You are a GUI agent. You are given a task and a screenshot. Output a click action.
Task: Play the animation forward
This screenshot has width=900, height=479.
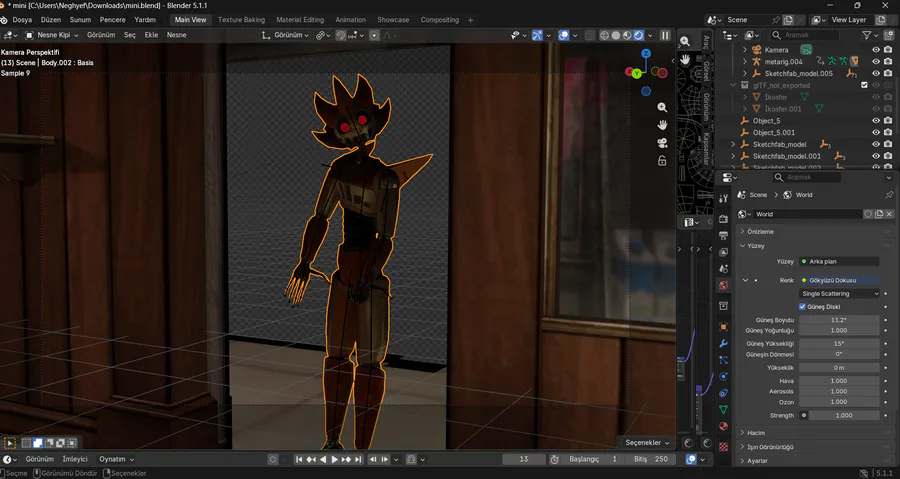click(x=334, y=459)
